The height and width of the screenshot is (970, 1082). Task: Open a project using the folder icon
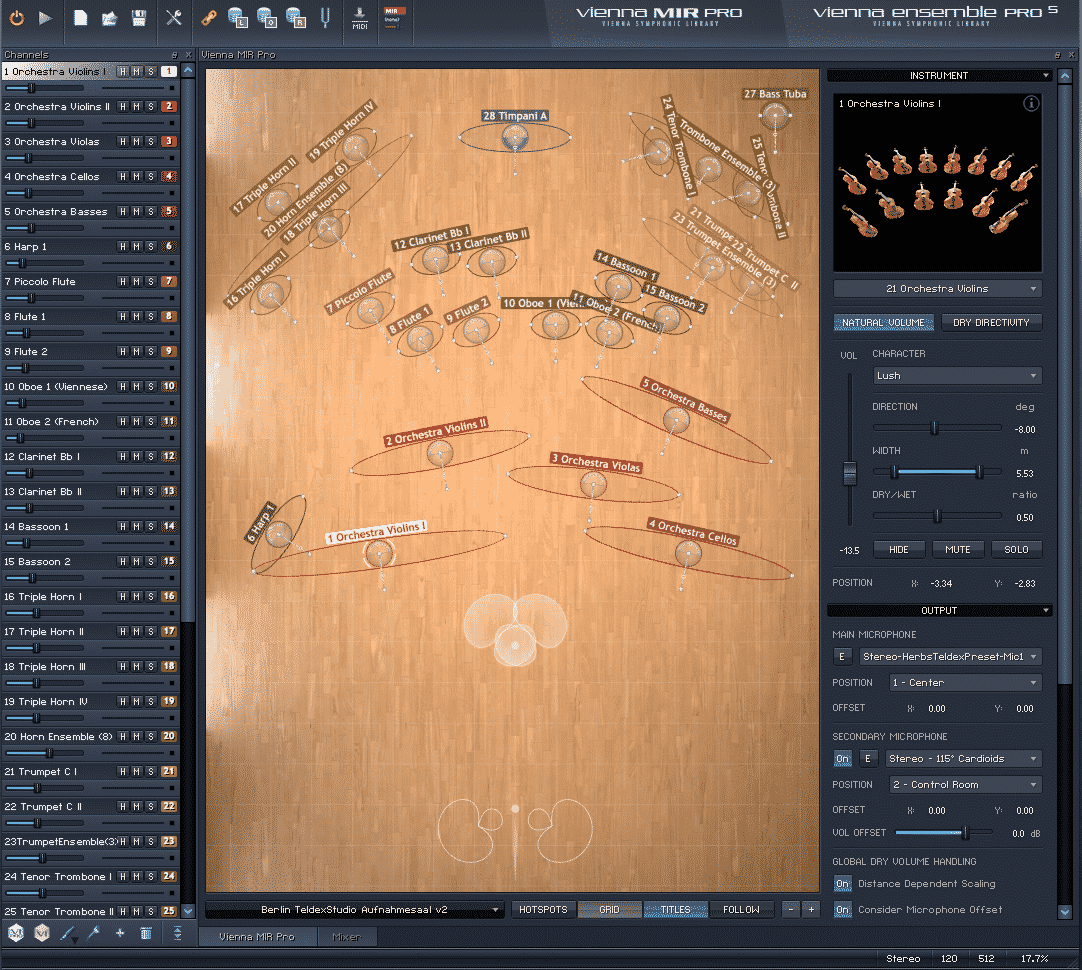click(109, 18)
